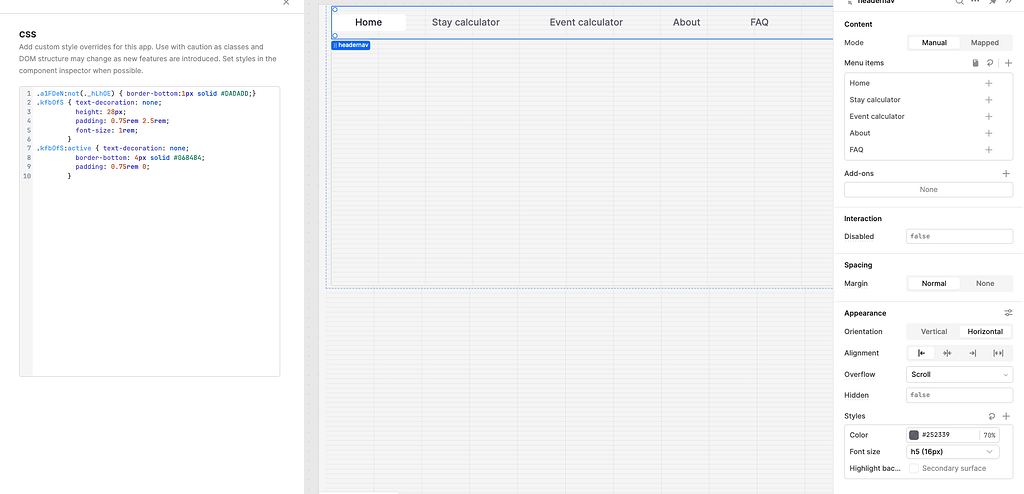Set alignment to justify spread
The width and height of the screenshot is (1024, 494).
998,353
